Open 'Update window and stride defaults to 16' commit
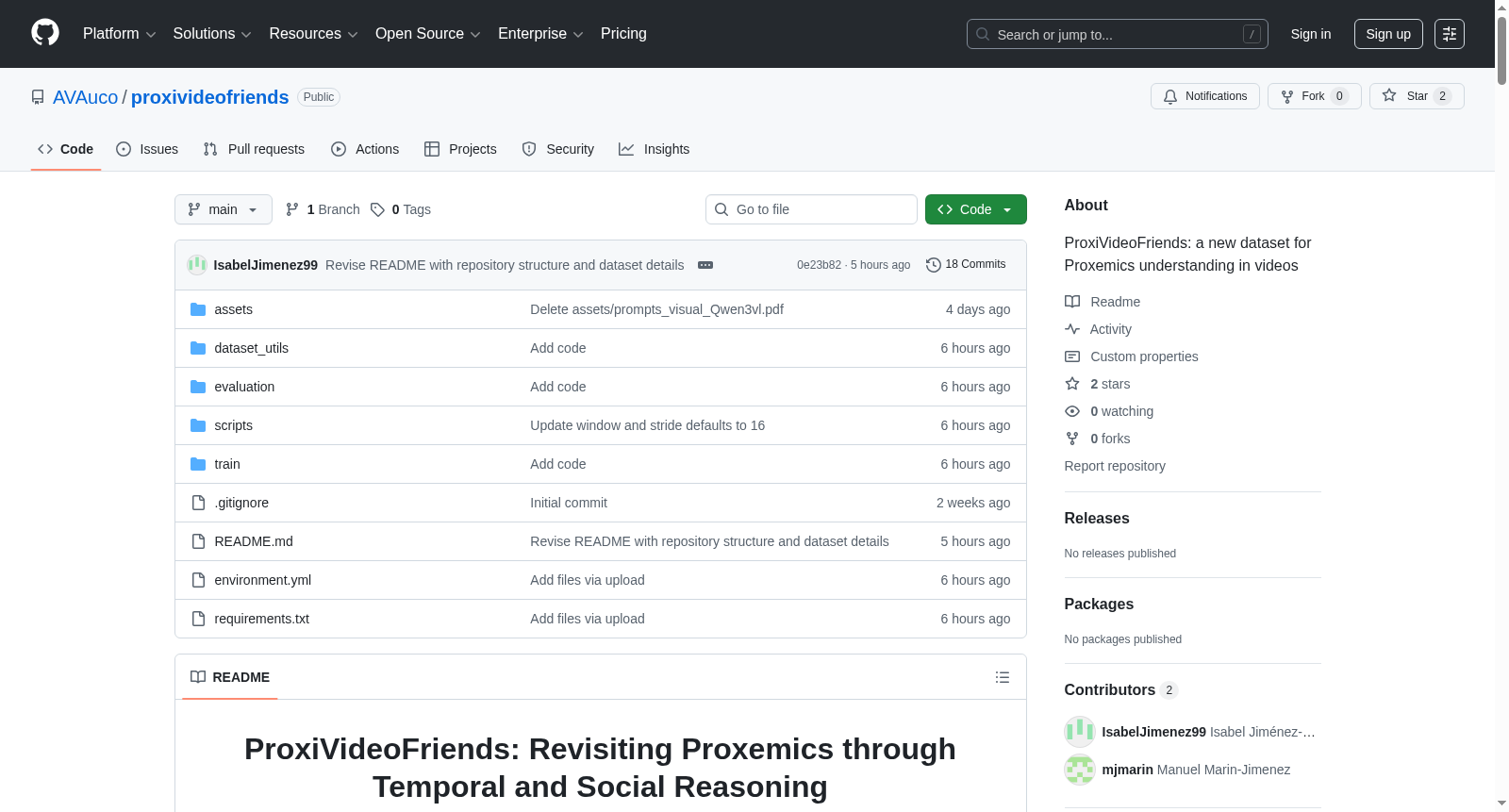The image size is (1509, 812). tap(648, 425)
